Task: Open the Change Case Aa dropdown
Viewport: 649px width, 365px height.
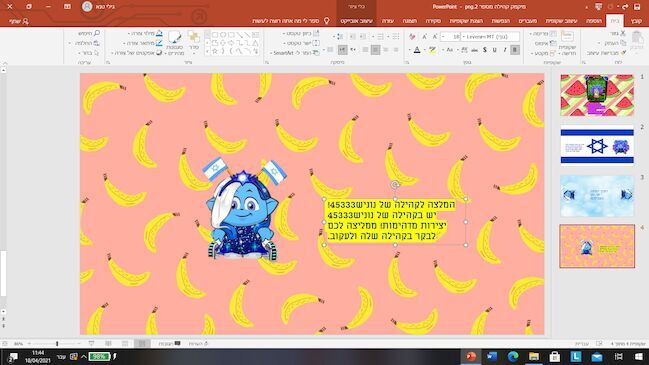Action: [449, 50]
